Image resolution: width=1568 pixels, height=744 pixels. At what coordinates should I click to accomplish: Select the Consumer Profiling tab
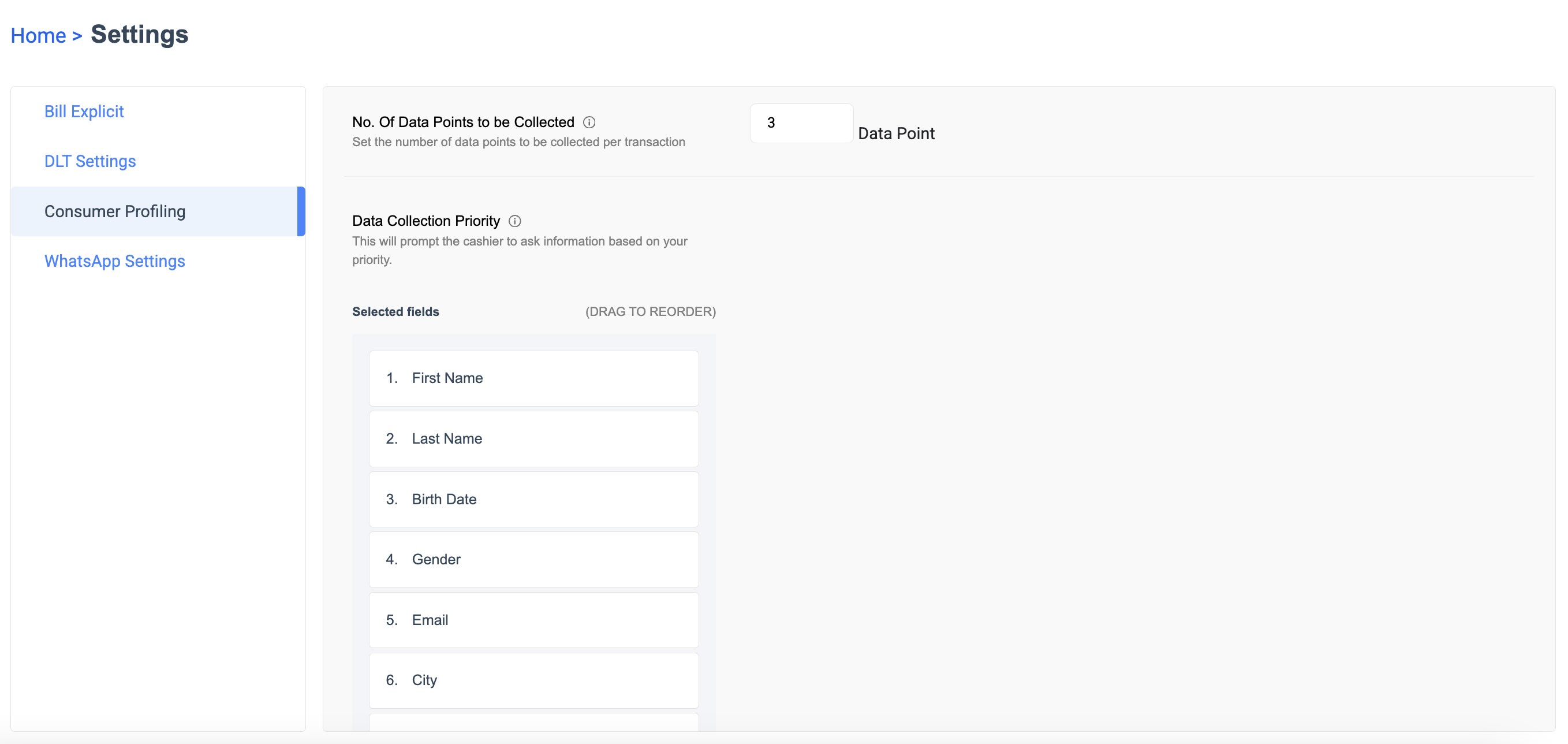[114, 211]
